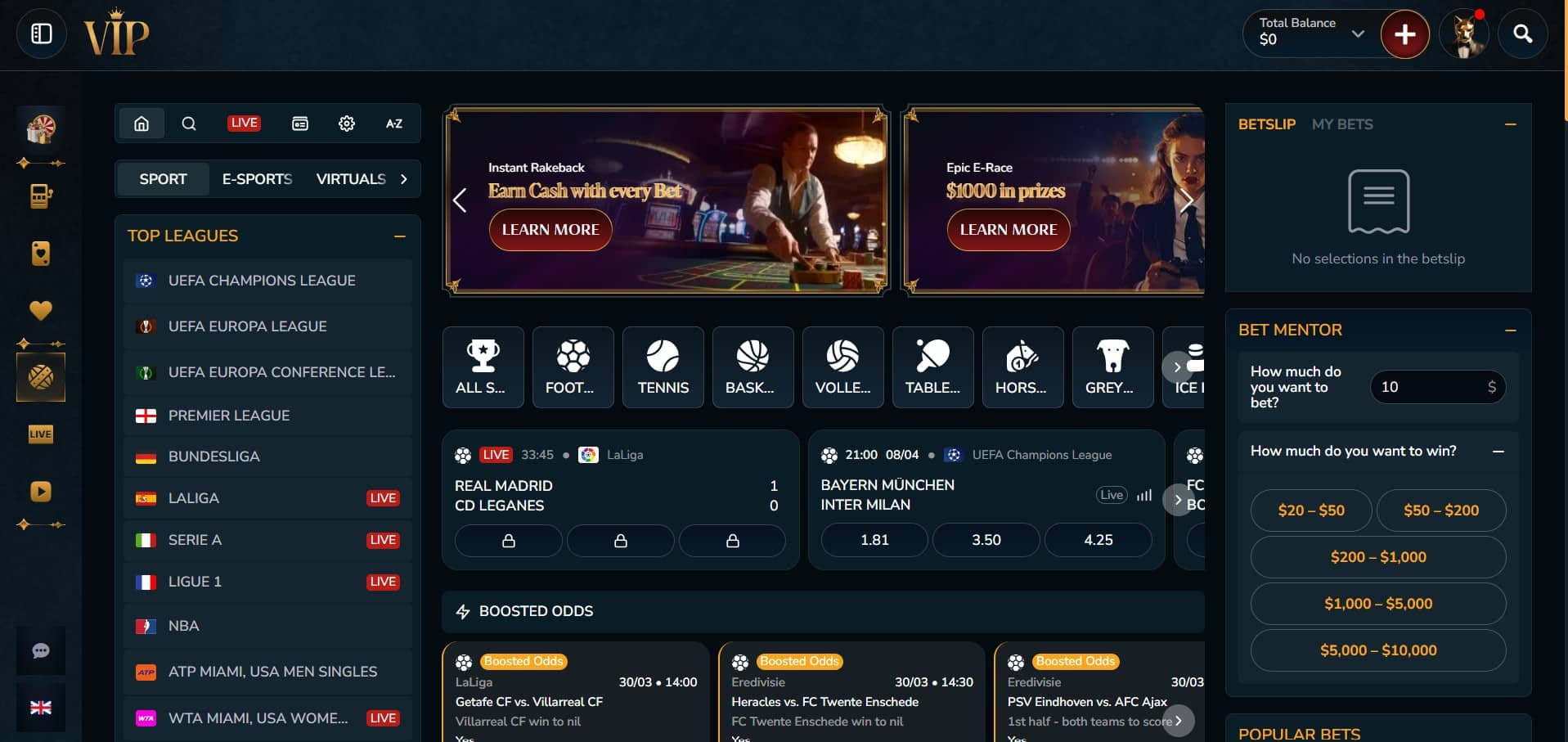Select the $200 – $1,000 win range

(x=1378, y=557)
